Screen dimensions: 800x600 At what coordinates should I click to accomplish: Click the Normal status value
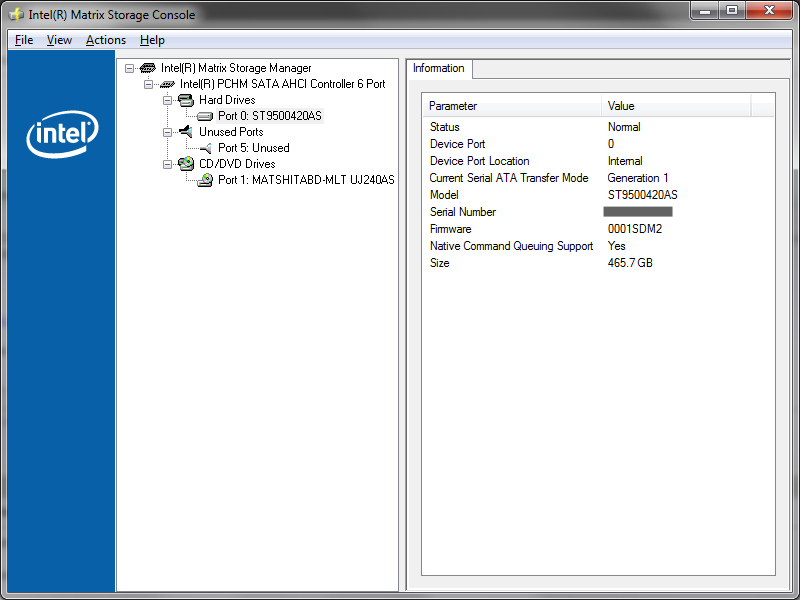coord(624,127)
